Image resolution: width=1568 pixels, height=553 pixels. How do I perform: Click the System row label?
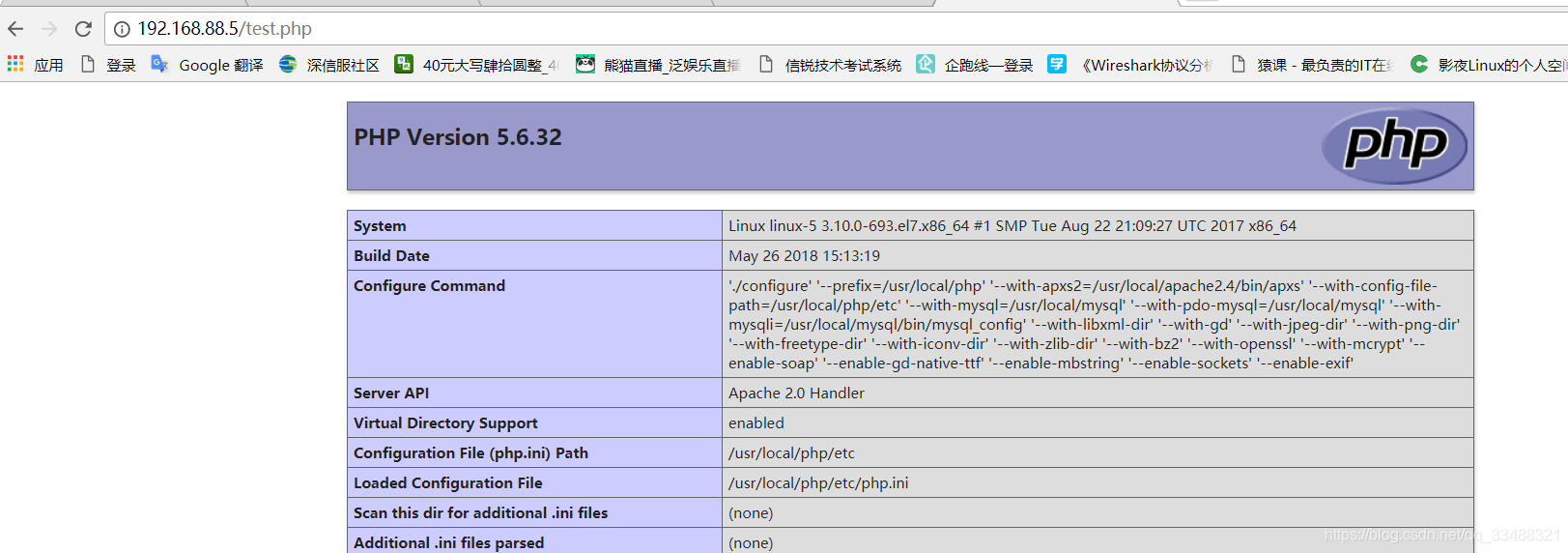tap(380, 225)
